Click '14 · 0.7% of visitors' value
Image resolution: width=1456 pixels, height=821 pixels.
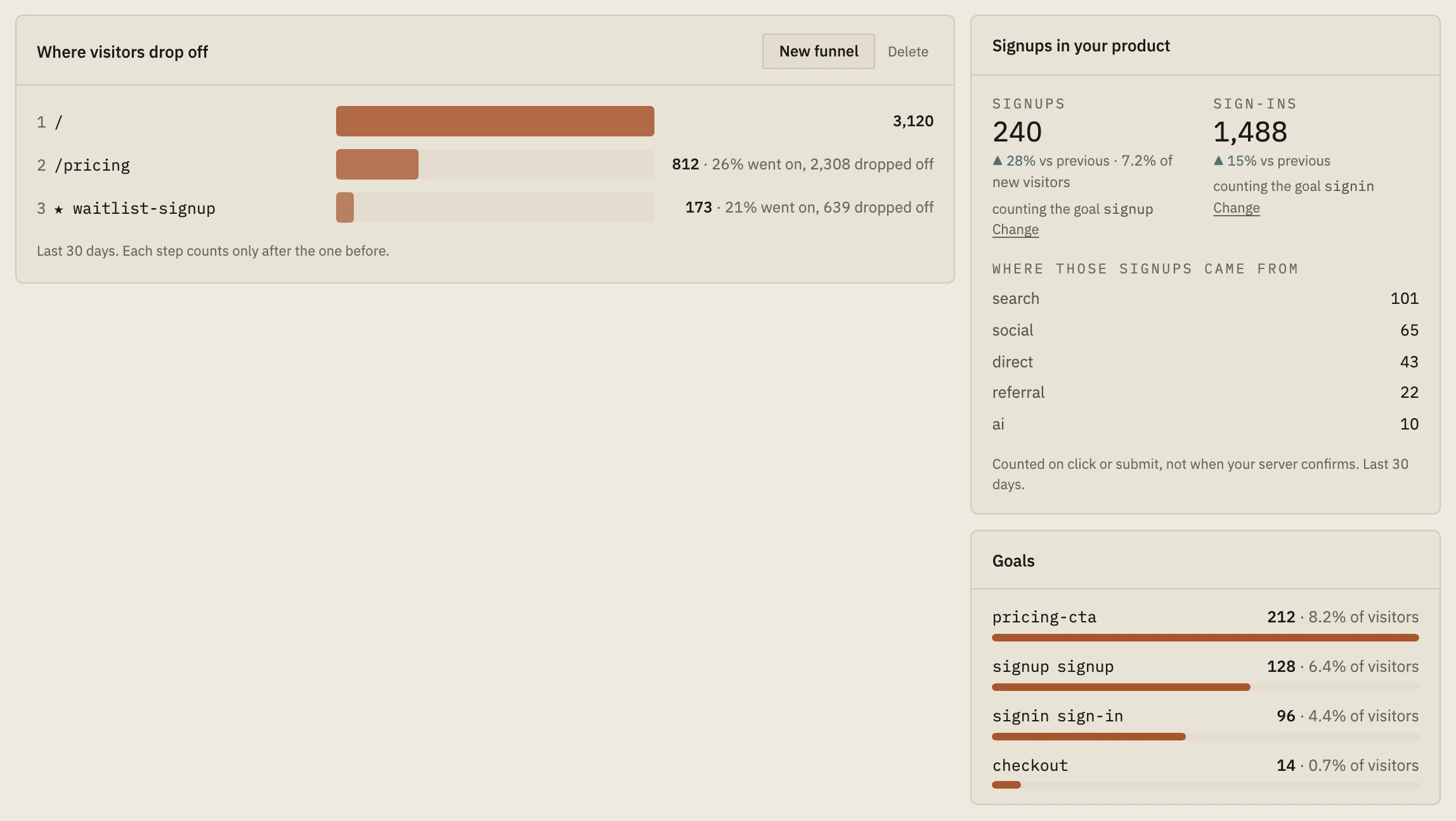[1347, 766]
